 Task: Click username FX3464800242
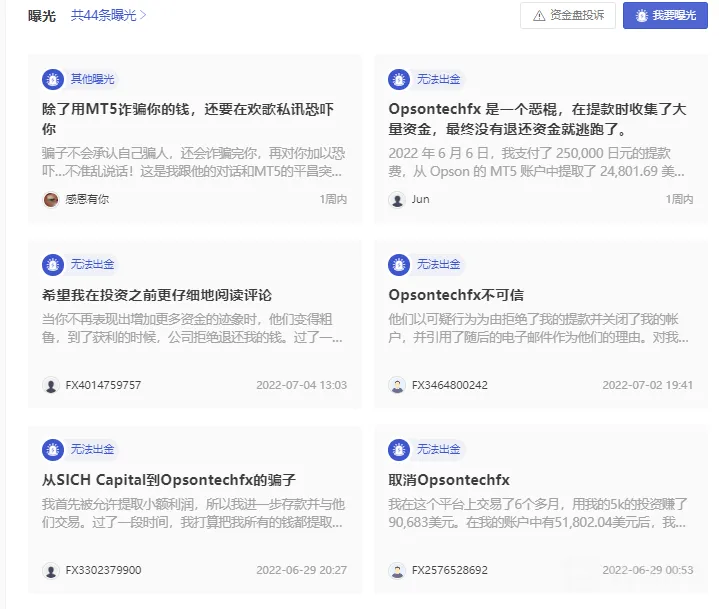tap(450, 385)
